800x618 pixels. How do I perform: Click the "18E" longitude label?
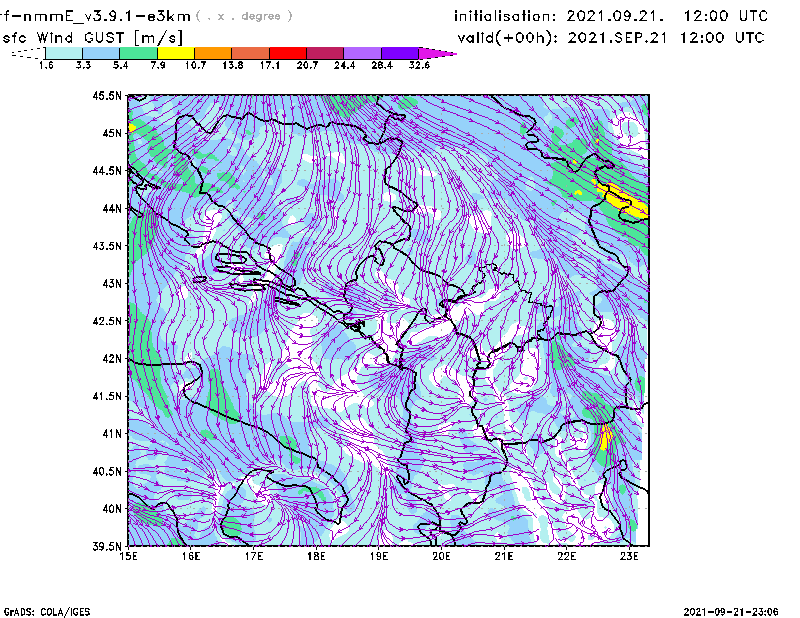(x=316, y=556)
